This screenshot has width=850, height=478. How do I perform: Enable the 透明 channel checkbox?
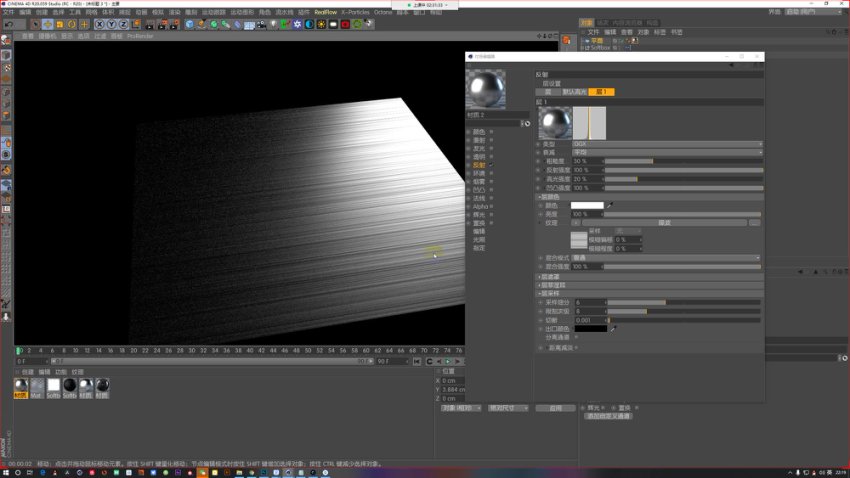pyautogui.click(x=492, y=157)
